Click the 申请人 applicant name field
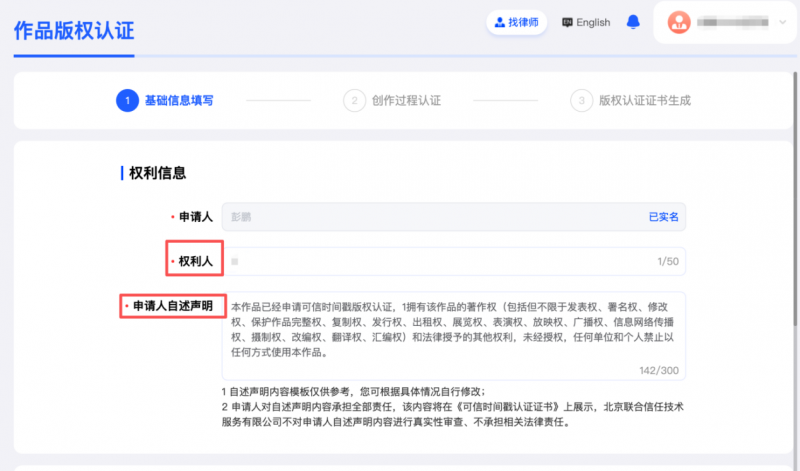Image resolution: width=800 pixels, height=471 pixels. pyautogui.click(x=430, y=217)
